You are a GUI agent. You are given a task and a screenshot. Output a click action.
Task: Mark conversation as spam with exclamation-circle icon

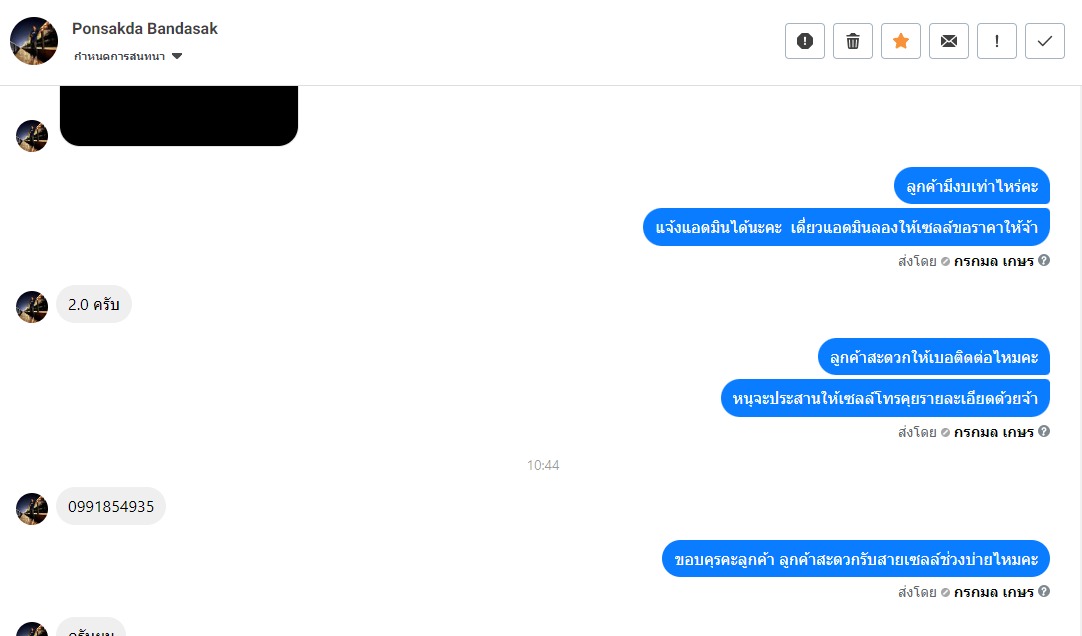805,41
